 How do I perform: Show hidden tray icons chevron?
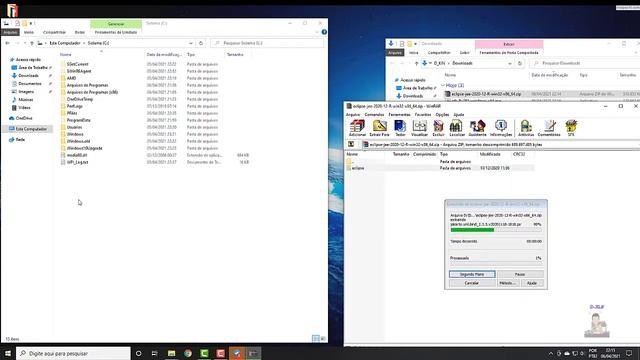551,353
